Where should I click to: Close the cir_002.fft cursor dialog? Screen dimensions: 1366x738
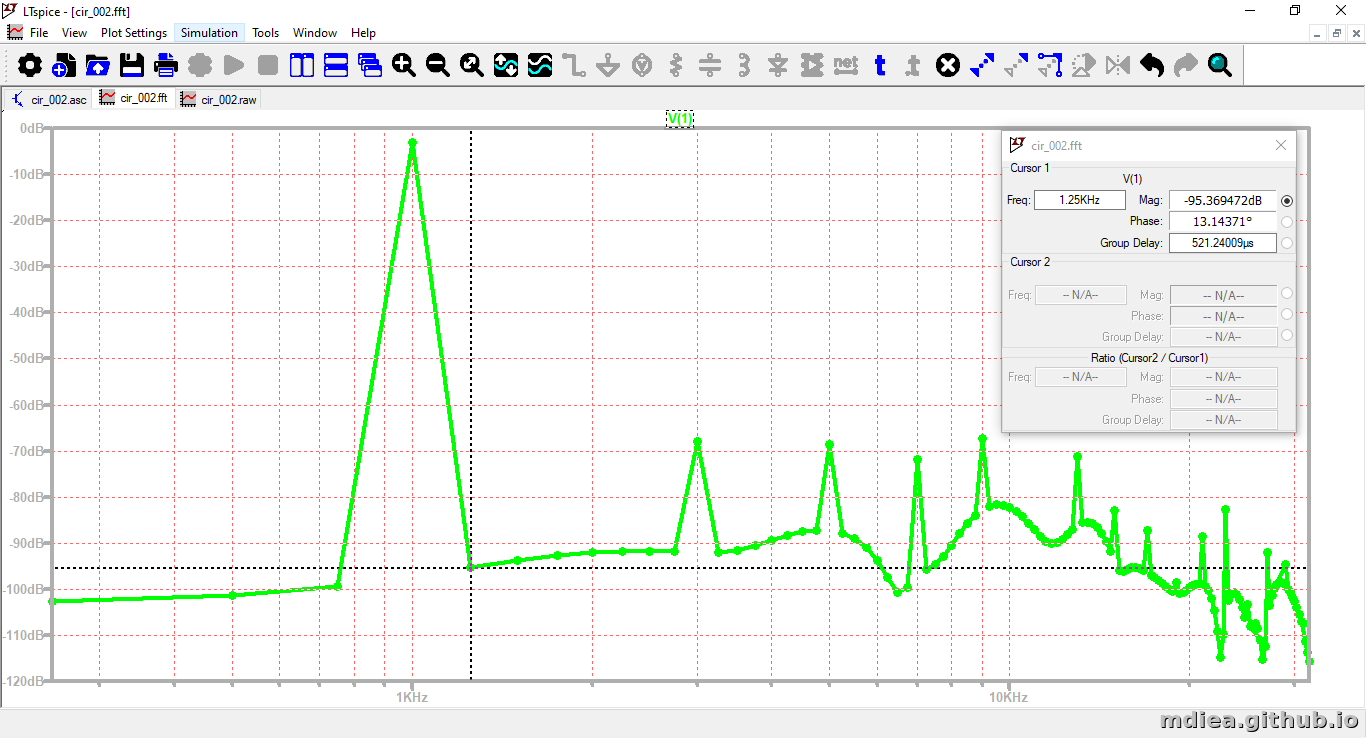[x=1281, y=145]
